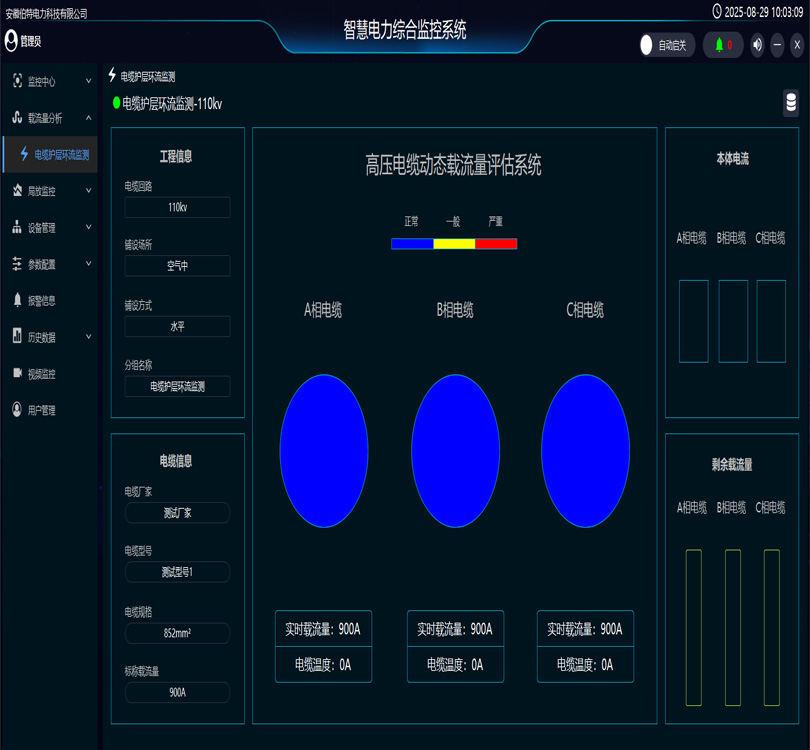Click the 管理员 user avatar icon
Image resolution: width=810 pixels, height=750 pixels.
tap(12, 40)
